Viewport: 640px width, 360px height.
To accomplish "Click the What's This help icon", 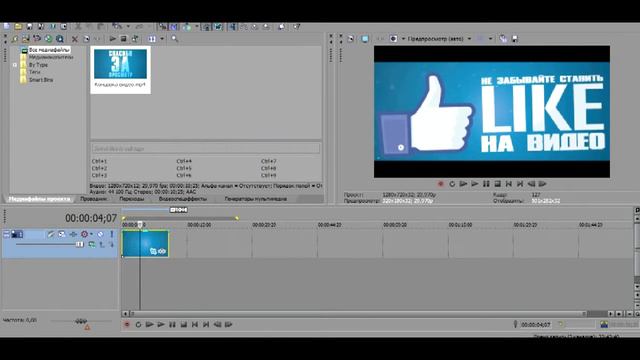I will point(297,27).
